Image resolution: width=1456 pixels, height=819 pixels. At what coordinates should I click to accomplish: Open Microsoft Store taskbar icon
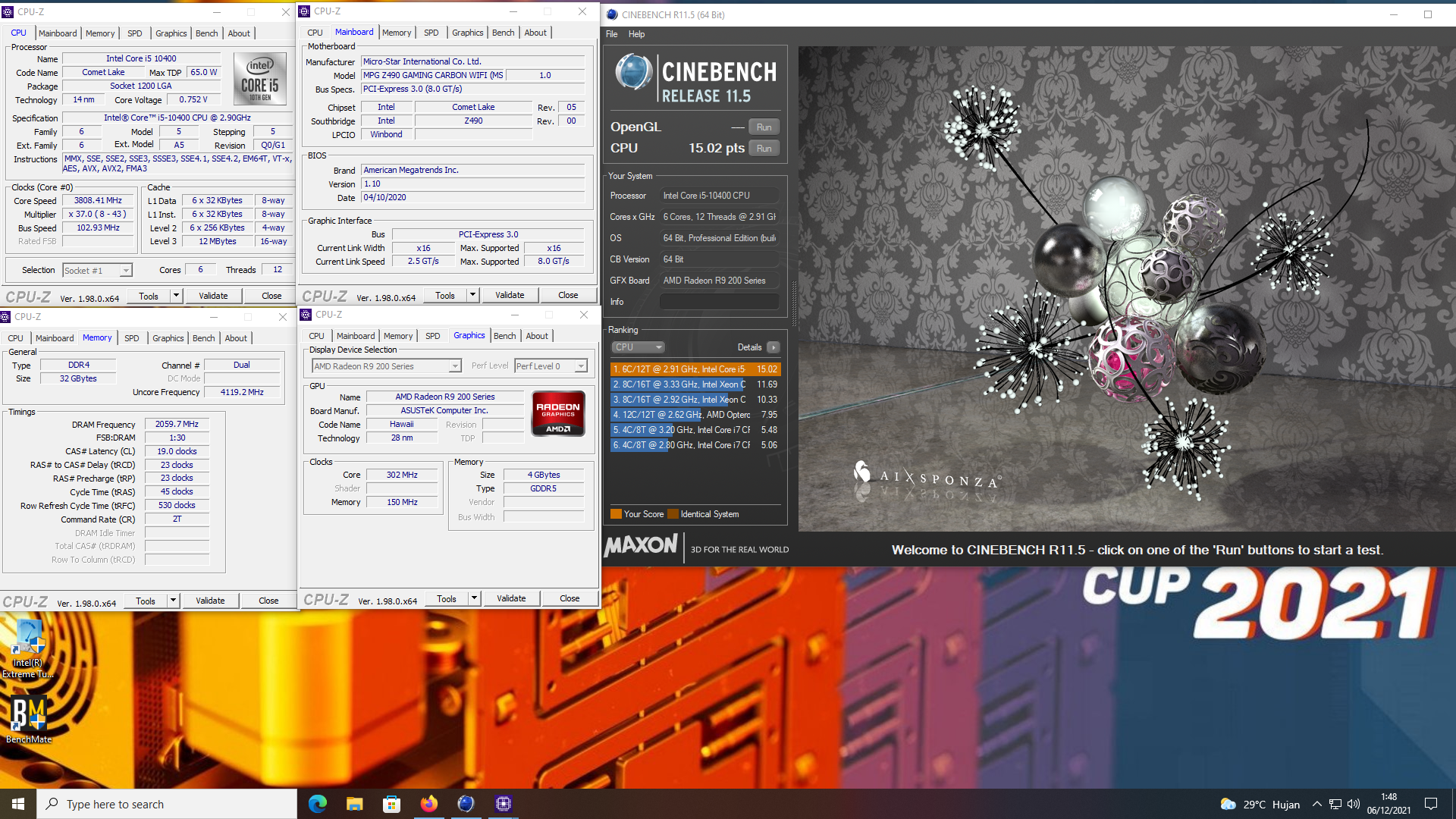tap(392, 804)
